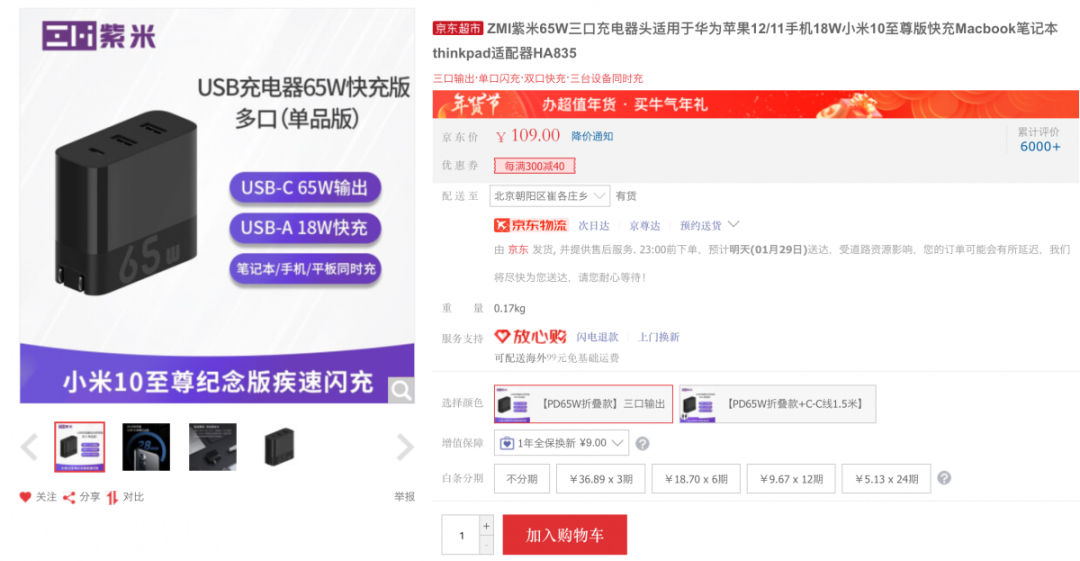Choose ¥5.13 x 24期 installment
The image size is (1080, 561).
[x=886, y=479]
